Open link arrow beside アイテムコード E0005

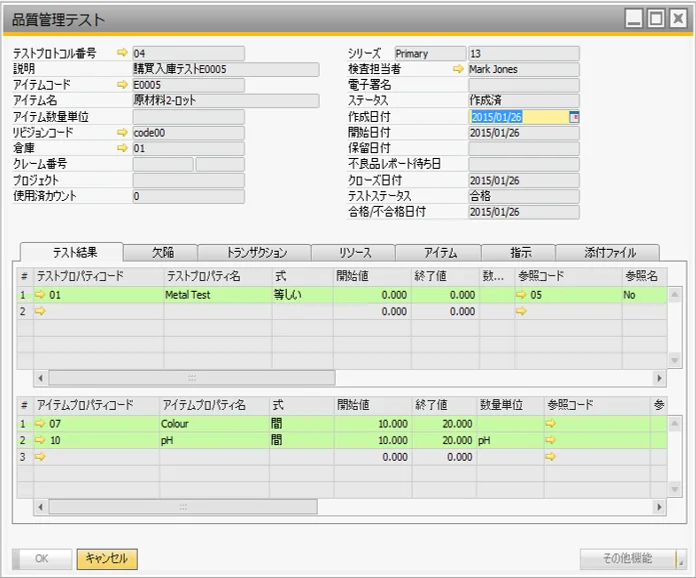coord(122,84)
